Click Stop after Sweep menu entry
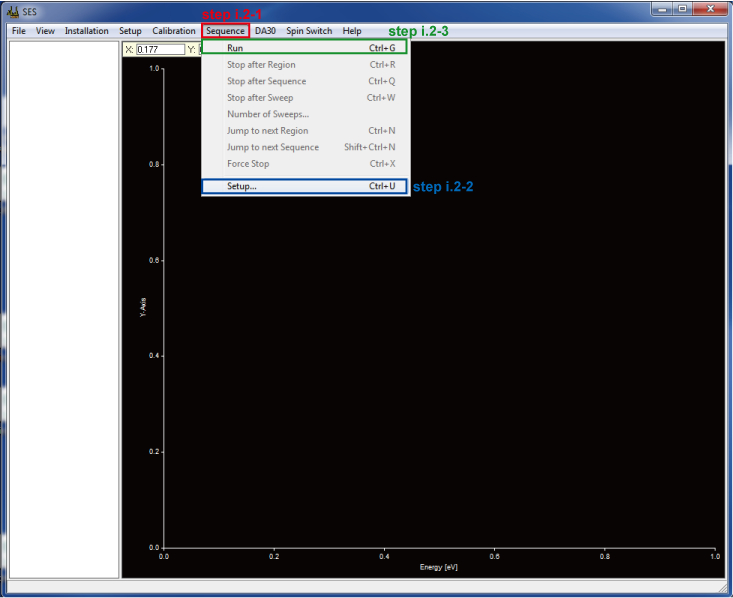 point(260,98)
